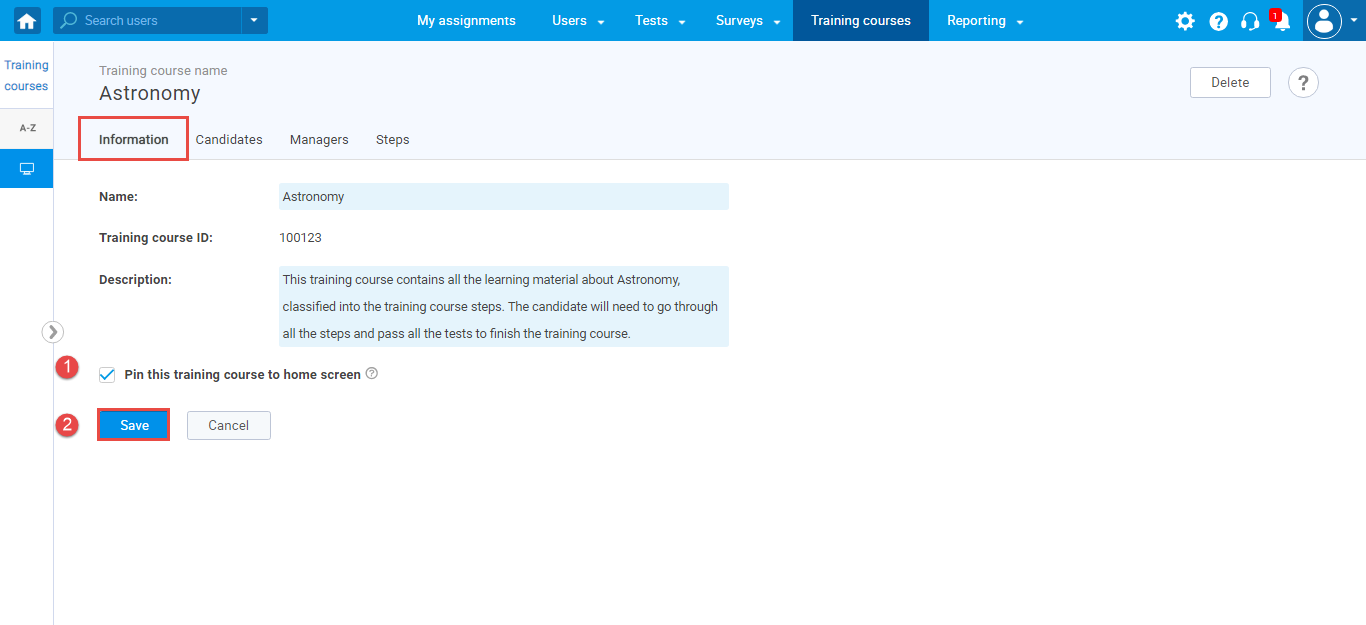Image resolution: width=1366 pixels, height=625 pixels.
Task: Uncheck Pin this training course to home screen
Action: pos(107,375)
